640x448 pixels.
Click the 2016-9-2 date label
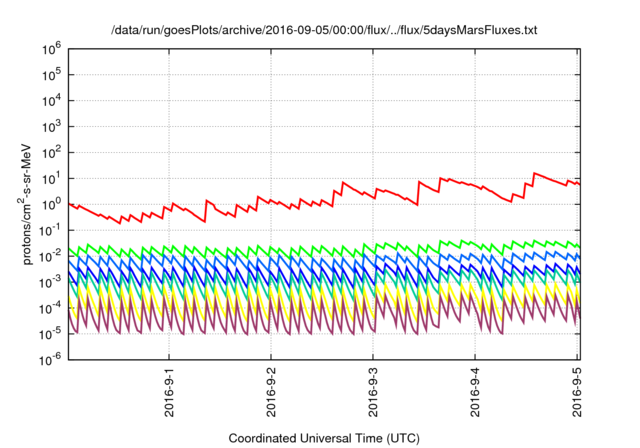[271, 392]
